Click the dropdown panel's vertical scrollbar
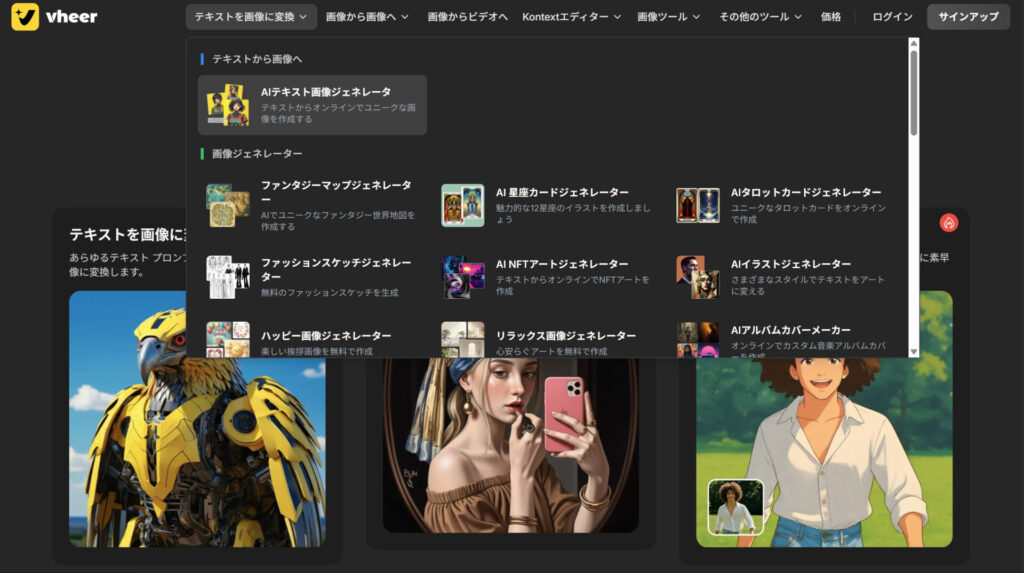The height and width of the screenshot is (573, 1024). tap(913, 95)
